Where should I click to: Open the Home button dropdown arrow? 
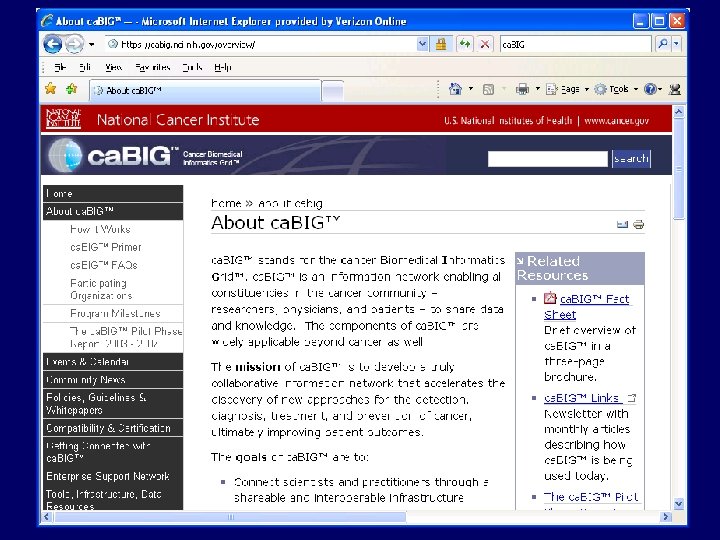tap(471, 89)
